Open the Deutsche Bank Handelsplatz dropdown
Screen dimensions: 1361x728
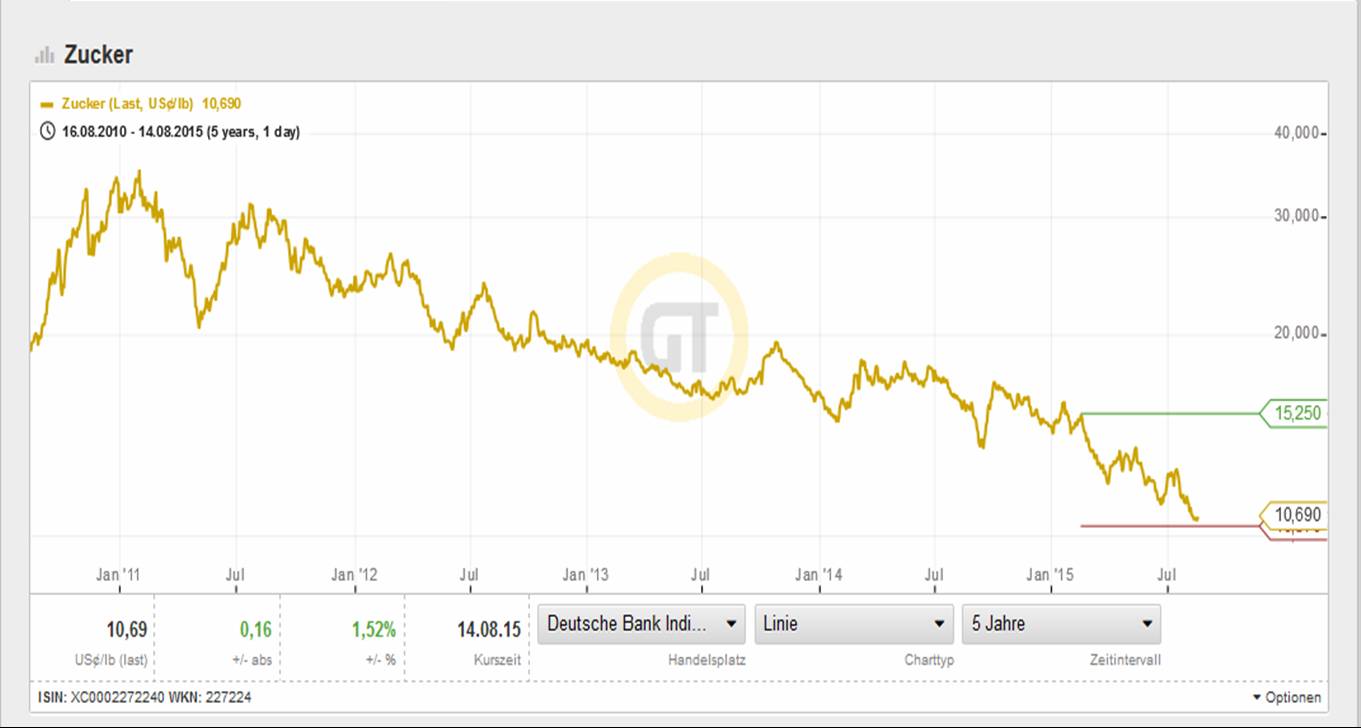point(641,624)
